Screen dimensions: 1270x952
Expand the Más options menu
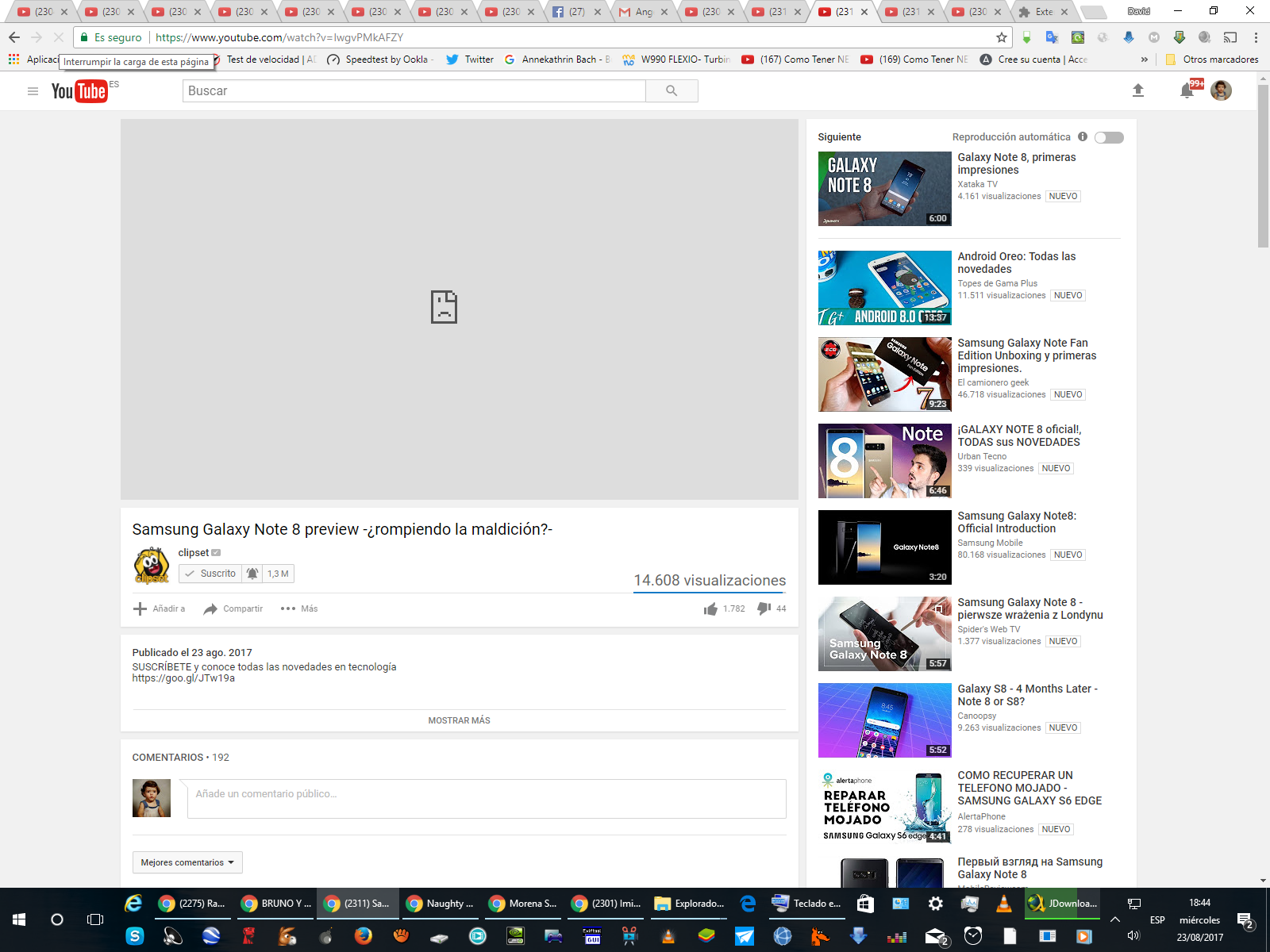pos(299,608)
